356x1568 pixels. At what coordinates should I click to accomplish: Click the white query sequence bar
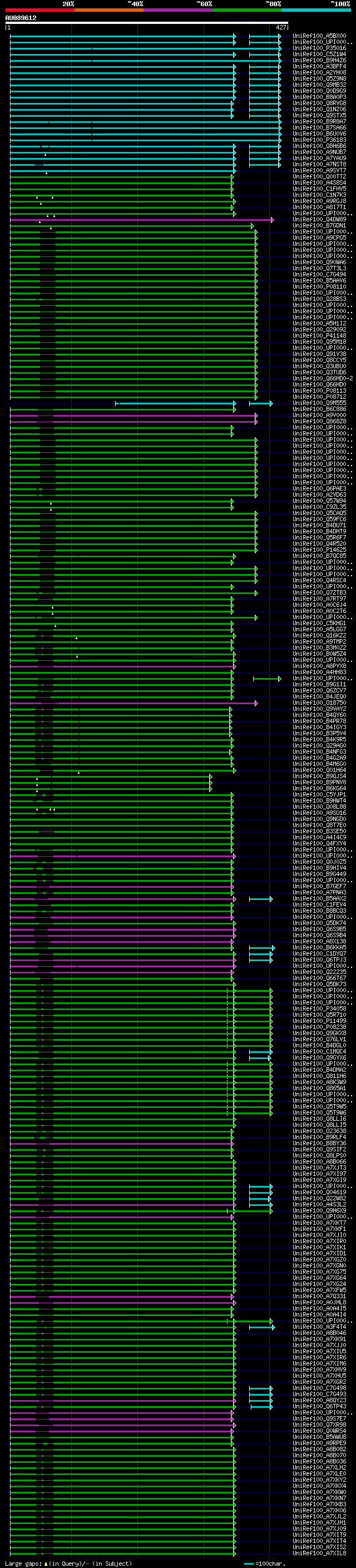click(x=147, y=23)
